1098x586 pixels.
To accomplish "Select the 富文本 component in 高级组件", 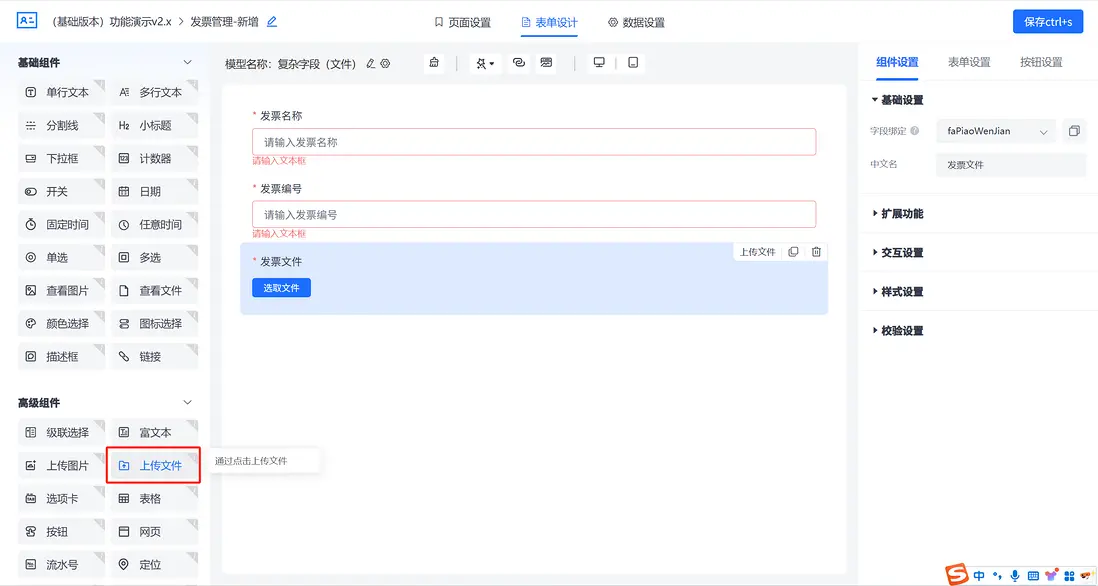I will [154, 431].
